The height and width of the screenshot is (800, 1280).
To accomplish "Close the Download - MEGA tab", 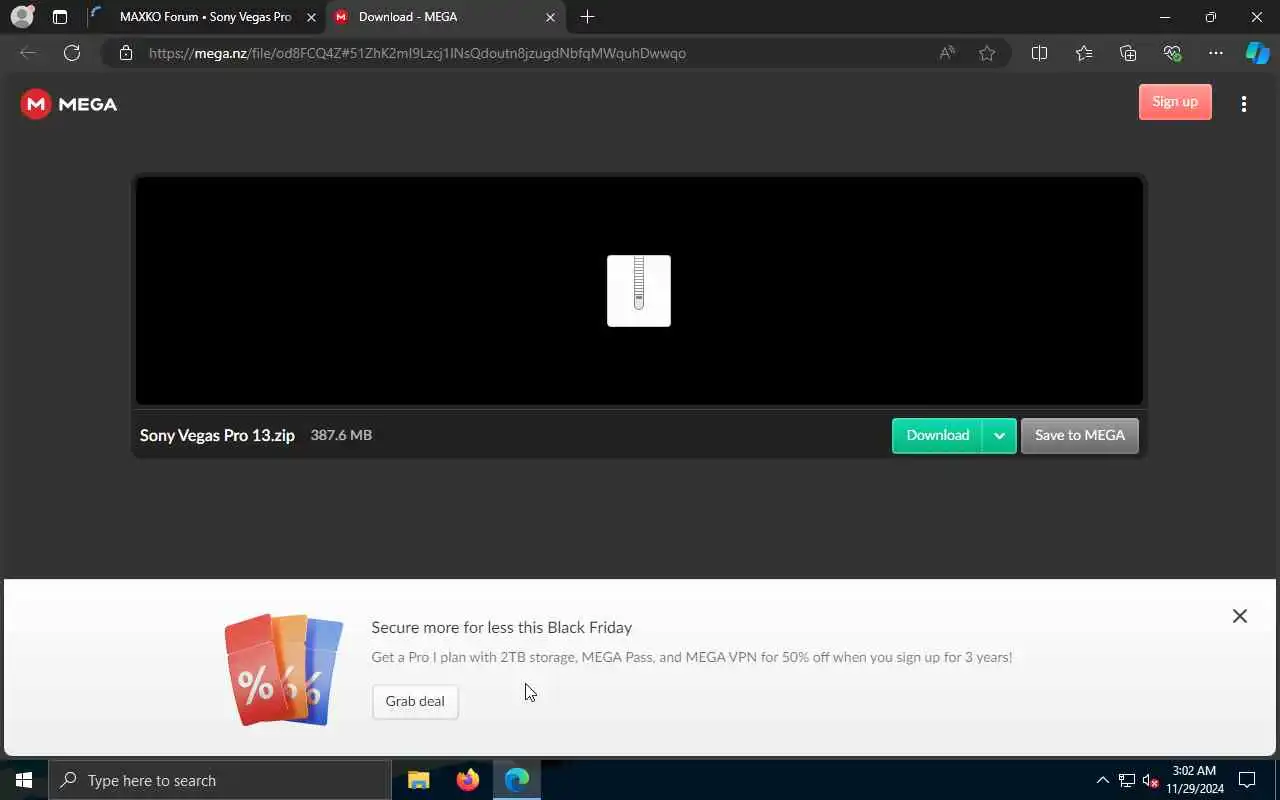I will click(x=550, y=17).
